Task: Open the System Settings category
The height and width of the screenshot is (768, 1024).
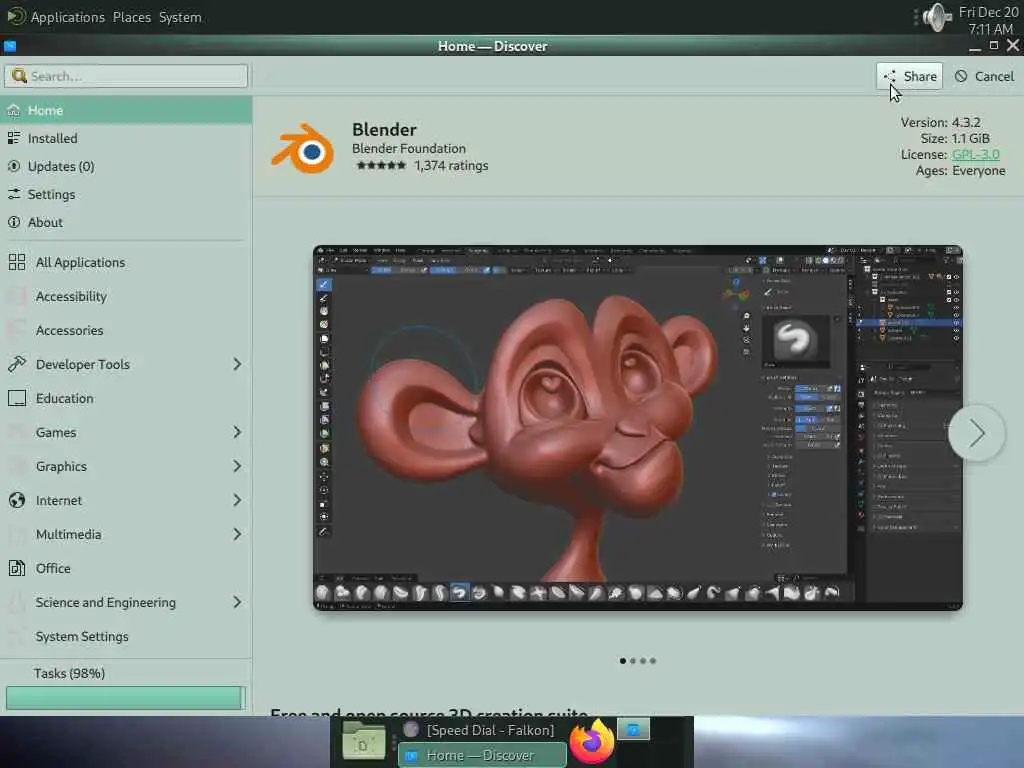Action: pos(125,636)
